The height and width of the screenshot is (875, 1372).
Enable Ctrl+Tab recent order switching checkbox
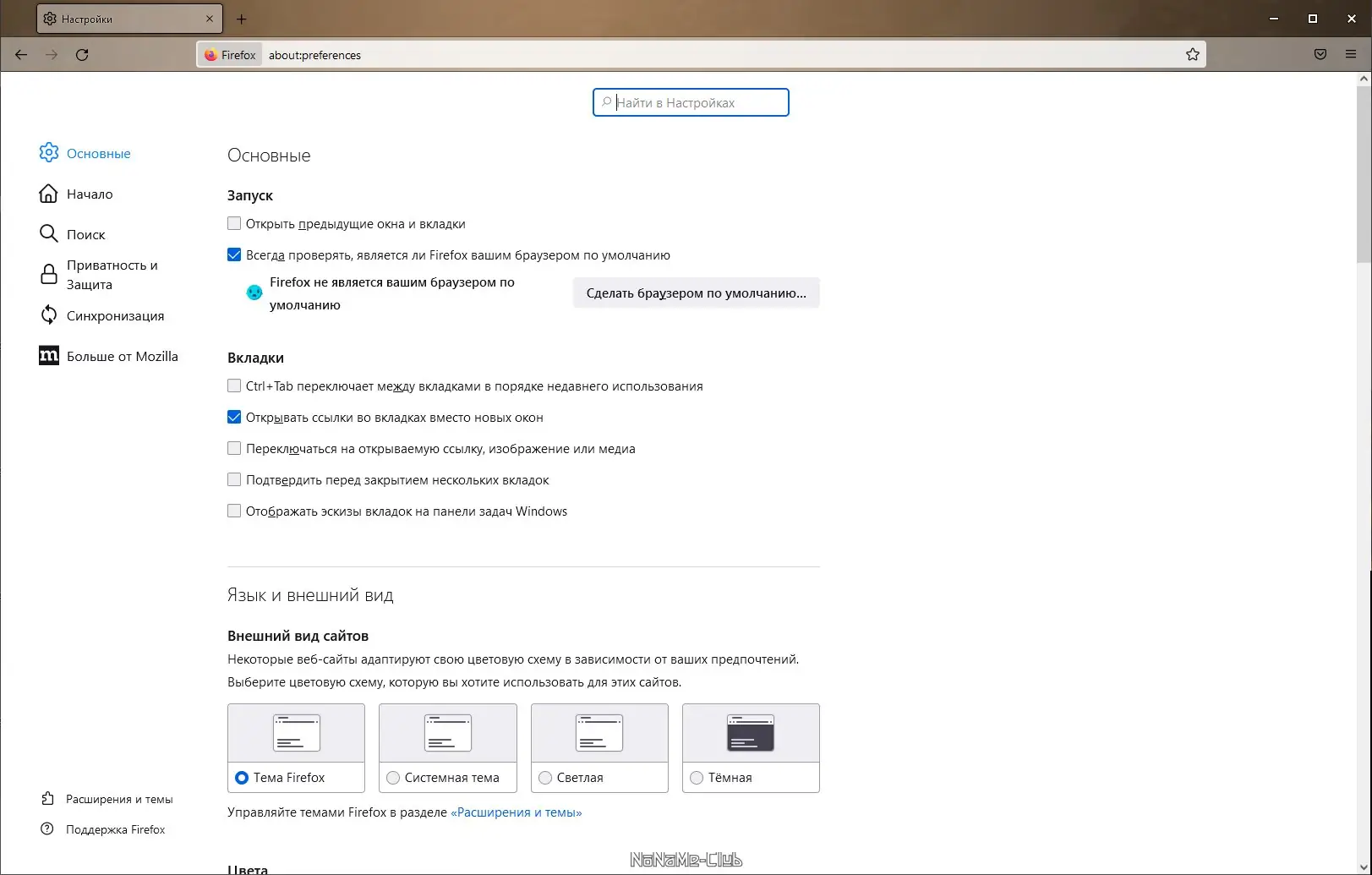click(x=234, y=386)
